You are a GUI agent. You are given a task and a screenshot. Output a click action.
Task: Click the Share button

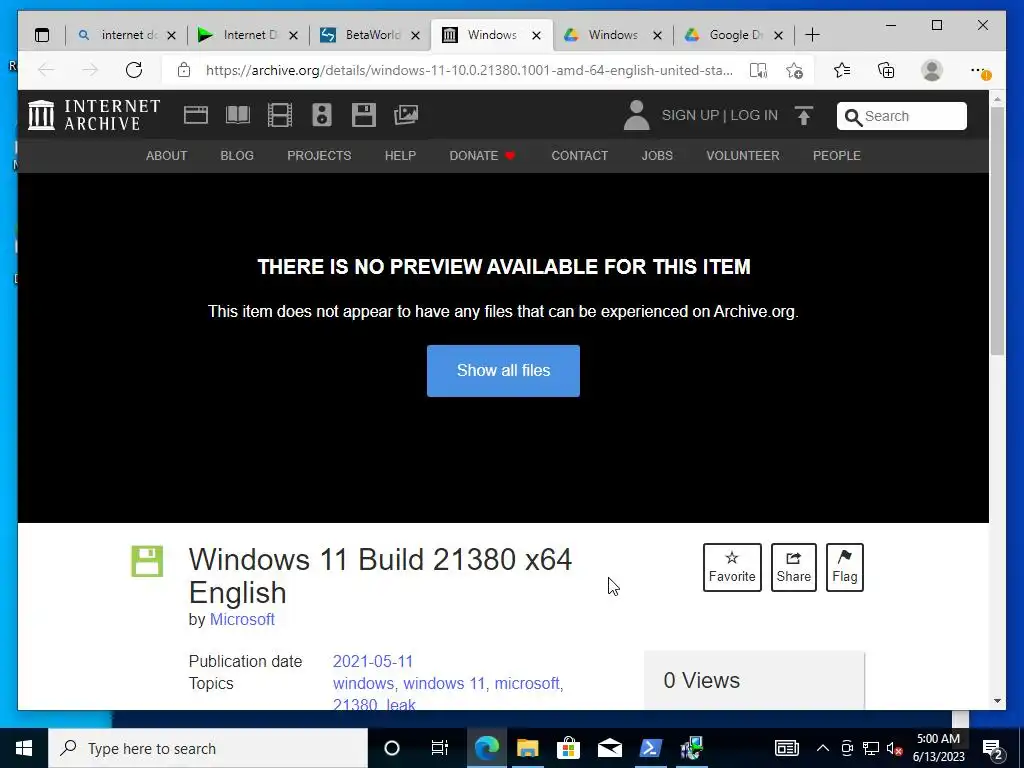pyautogui.click(x=793, y=567)
